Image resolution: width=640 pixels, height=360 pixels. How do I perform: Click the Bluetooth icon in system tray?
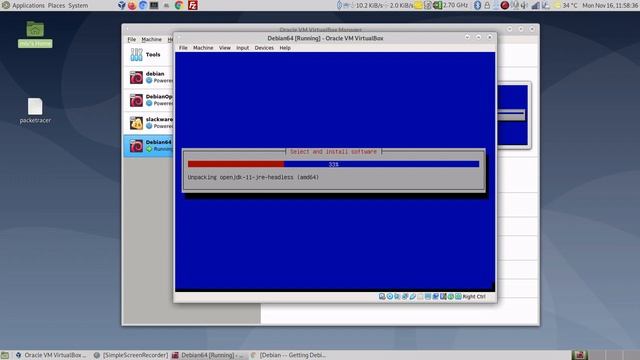(x=477, y=5)
